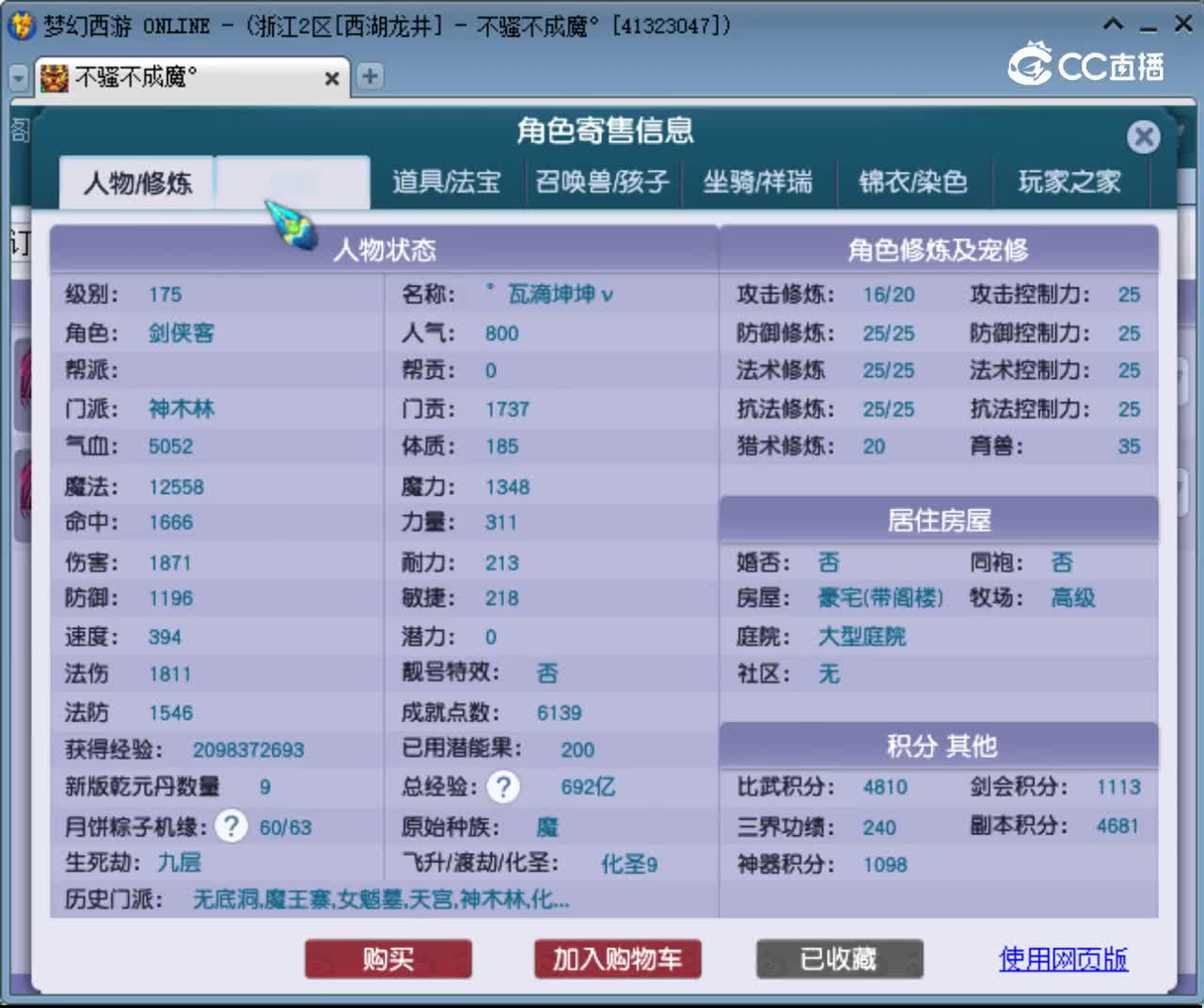Screen dimensions: 1204x1008
Task: Click 门派 value 神木林
Action: [182, 408]
